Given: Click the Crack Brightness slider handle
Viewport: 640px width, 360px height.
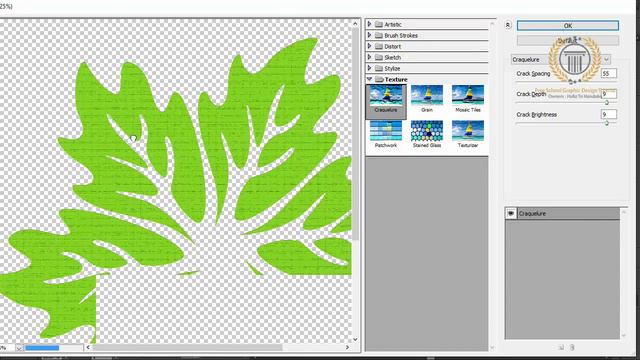Looking at the screenshot, I should (607, 123).
